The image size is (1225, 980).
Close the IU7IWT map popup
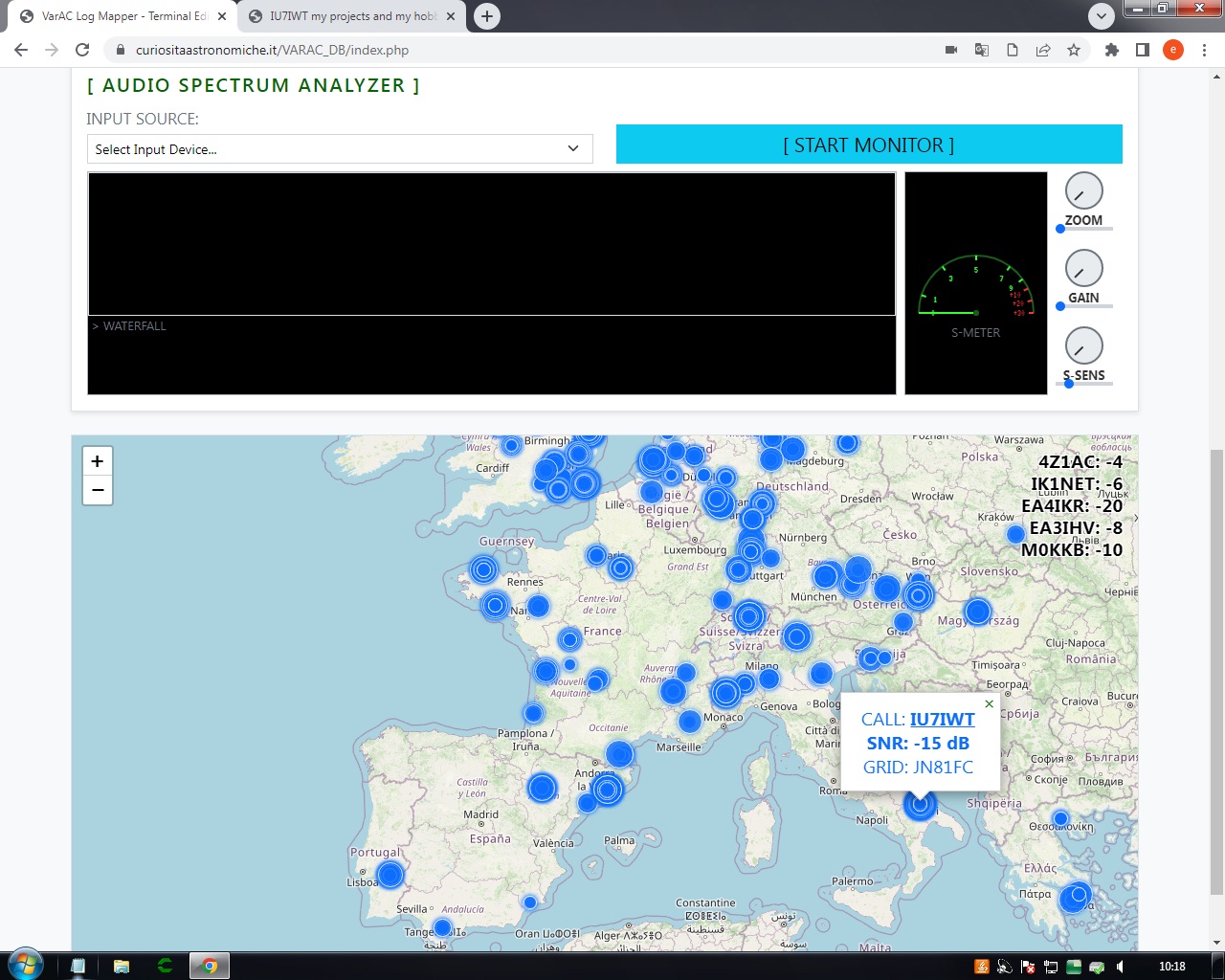coord(990,703)
